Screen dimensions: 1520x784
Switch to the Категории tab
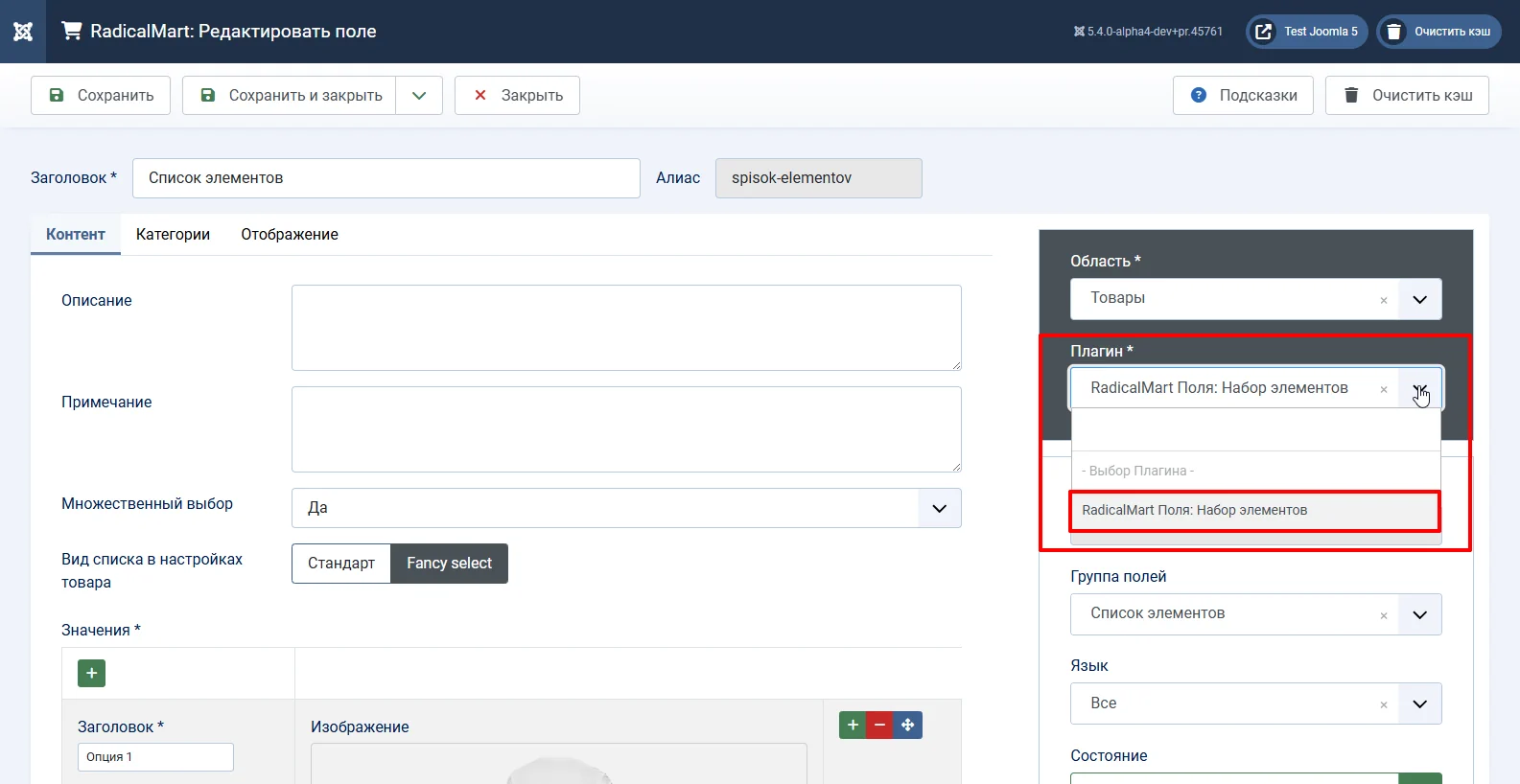pyautogui.click(x=173, y=235)
